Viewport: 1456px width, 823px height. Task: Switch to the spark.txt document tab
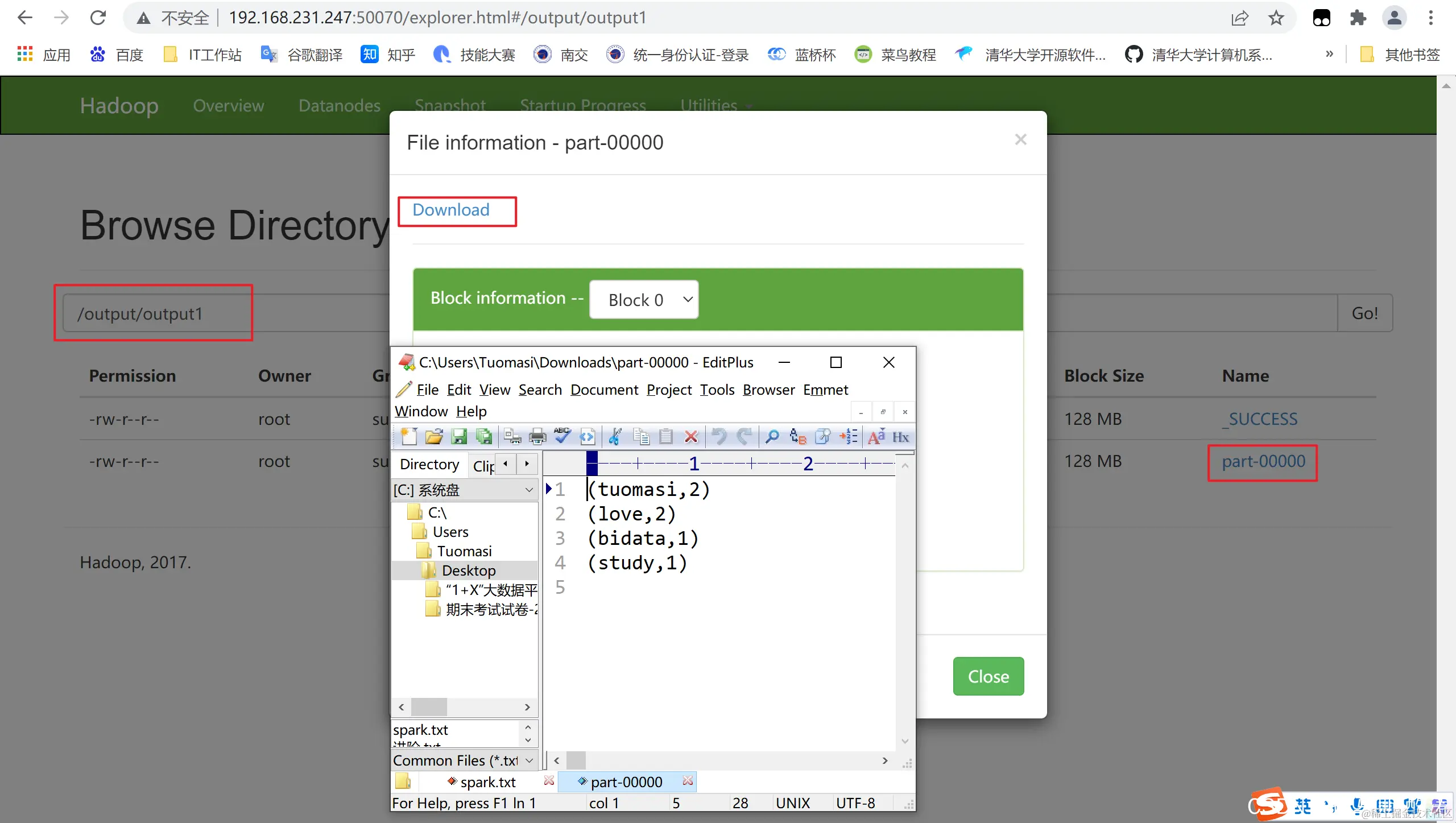[487, 782]
